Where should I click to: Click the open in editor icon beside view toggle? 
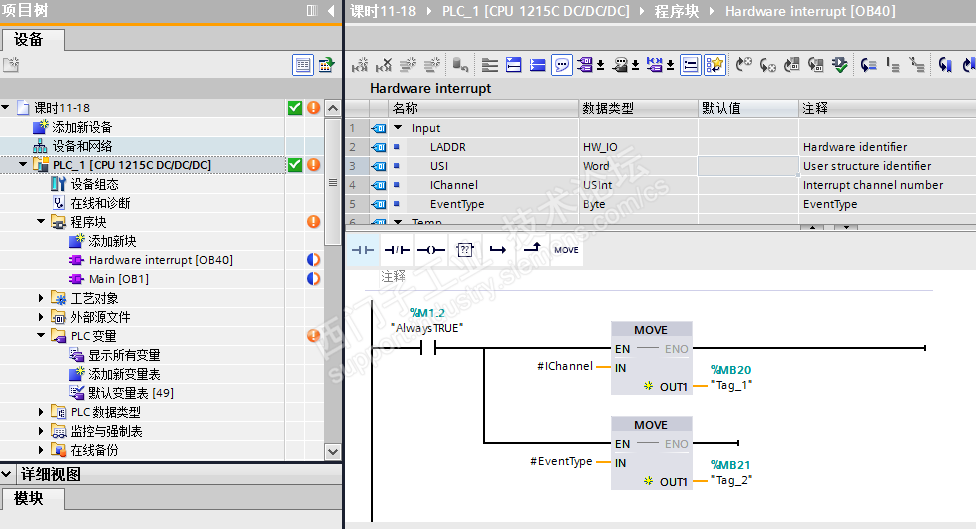tap(327, 65)
